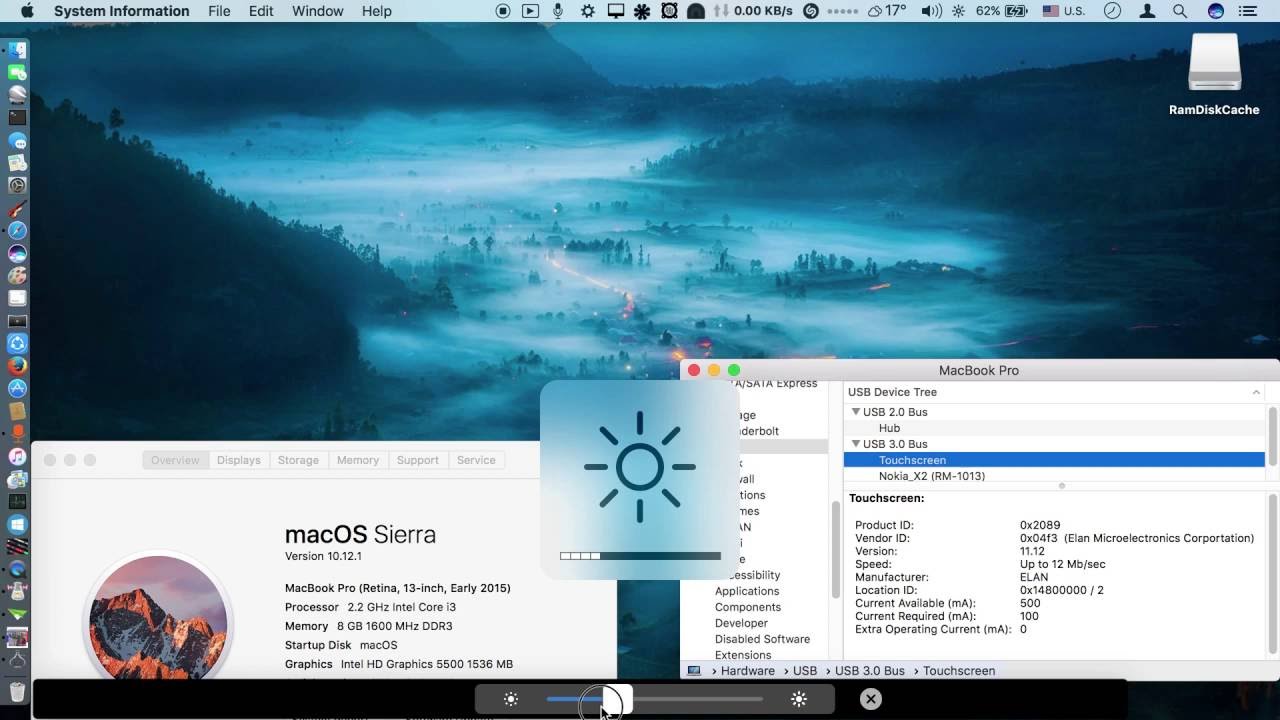1280x720 pixels.
Task: Open Spotlight search magnifier
Action: (x=1180, y=11)
